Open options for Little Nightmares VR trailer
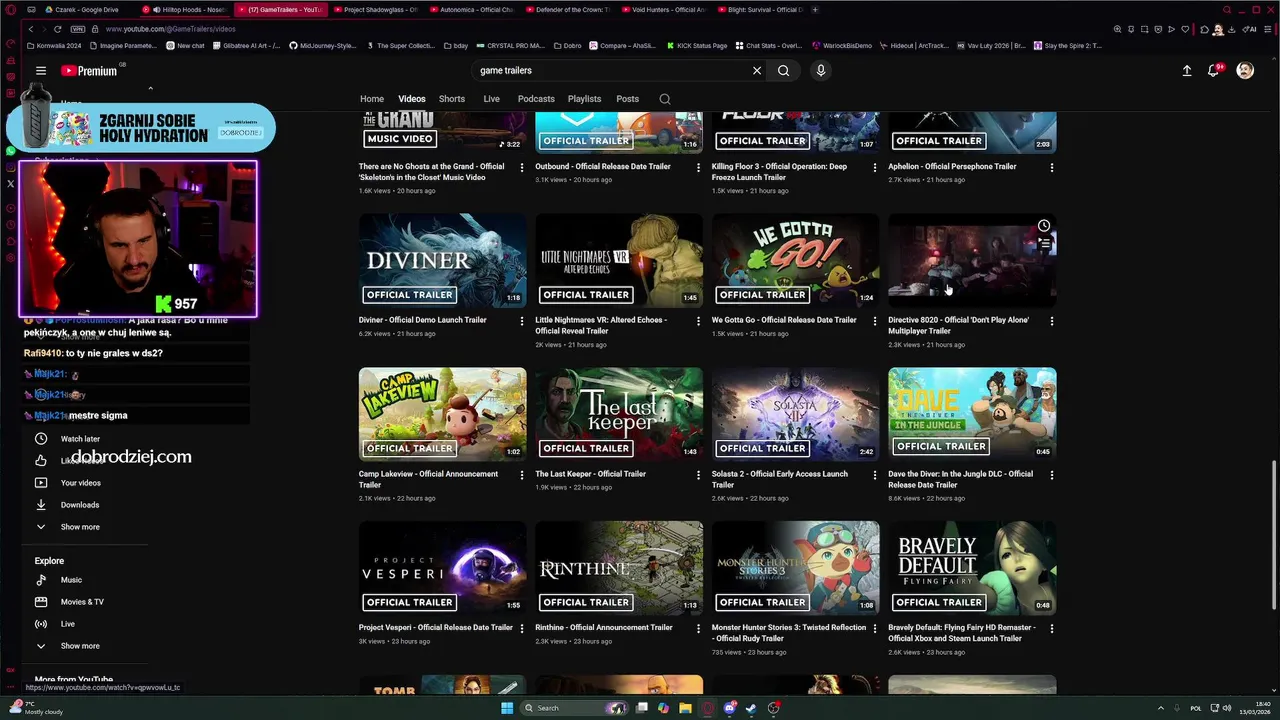 (698, 321)
